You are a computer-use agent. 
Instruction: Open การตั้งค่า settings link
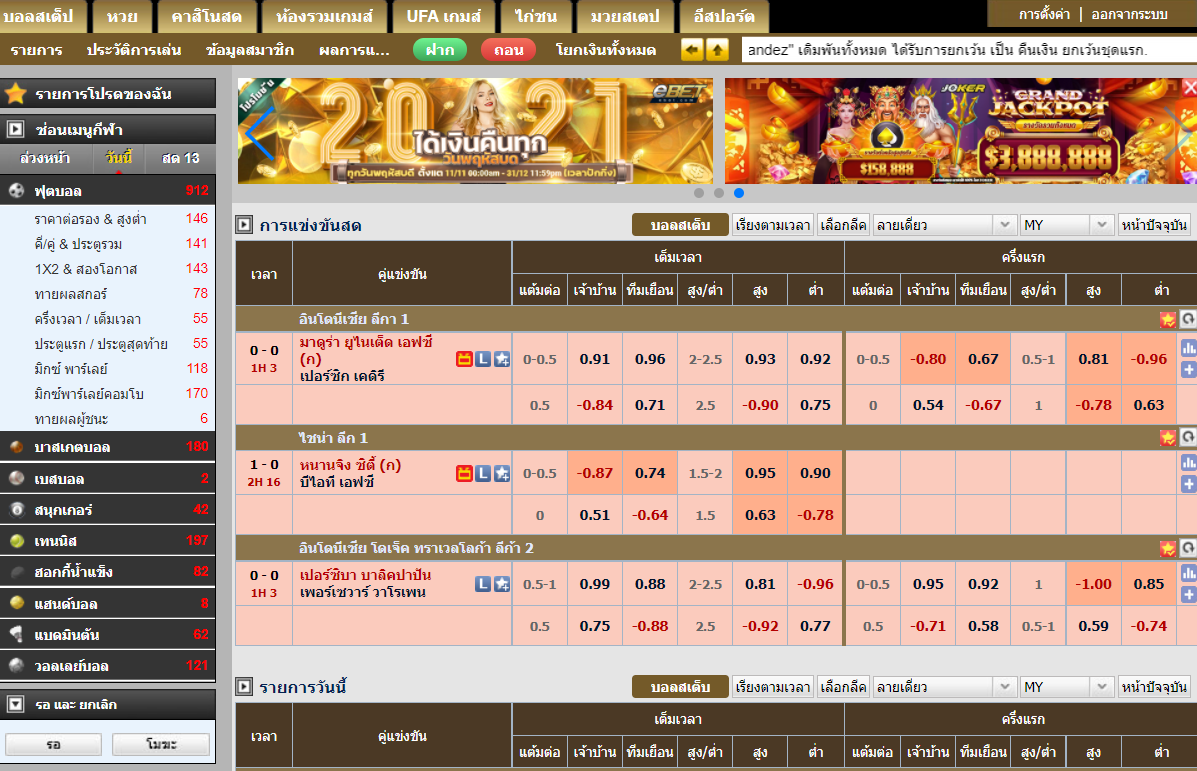[x=1044, y=15]
